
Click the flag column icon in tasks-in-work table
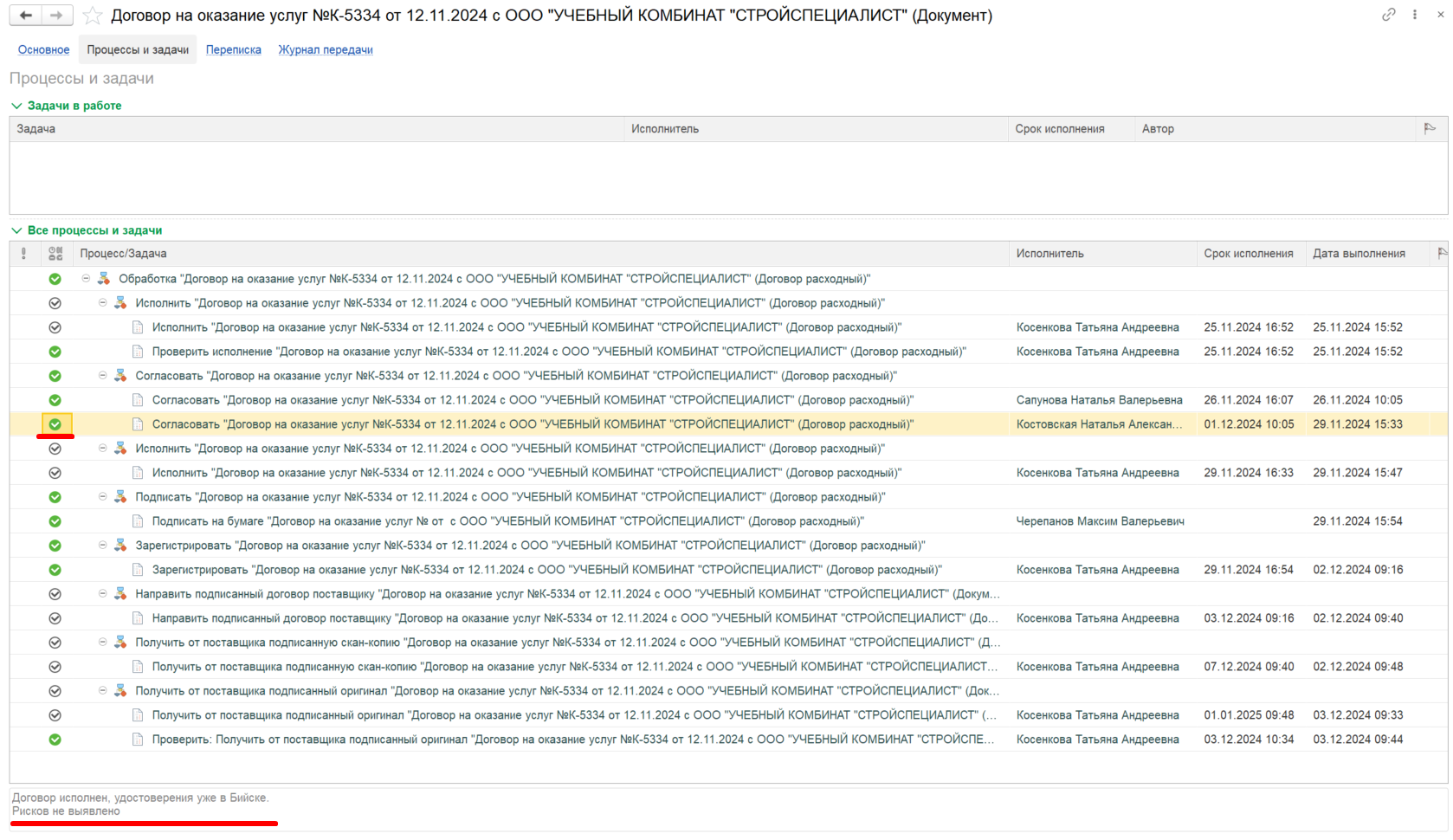click(1430, 128)
